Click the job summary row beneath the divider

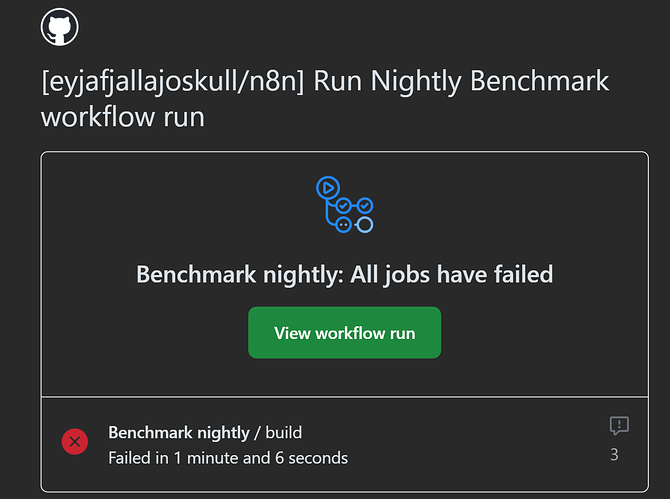[x=344, y=444]
